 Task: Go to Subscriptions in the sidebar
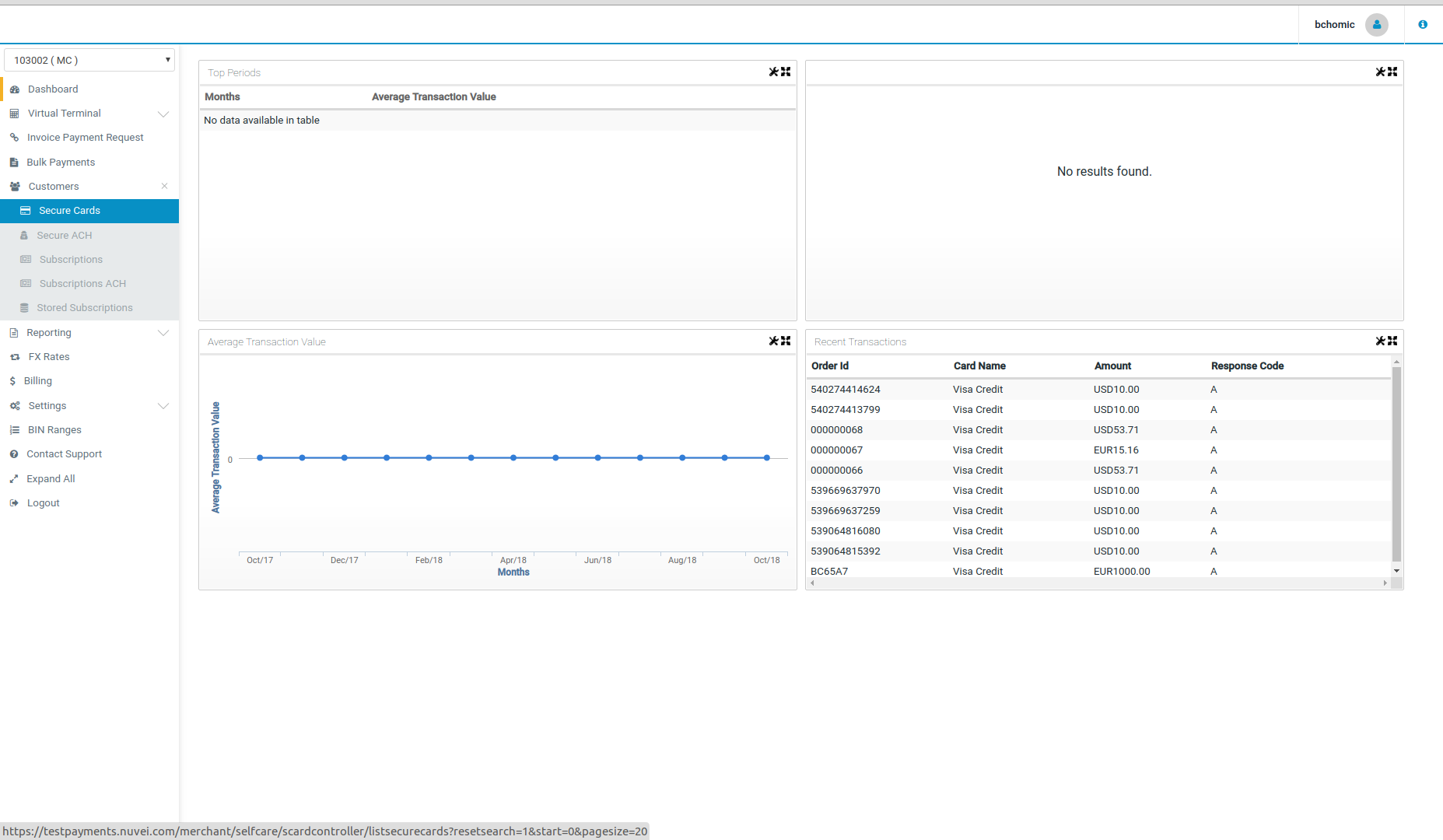[71, 259]
